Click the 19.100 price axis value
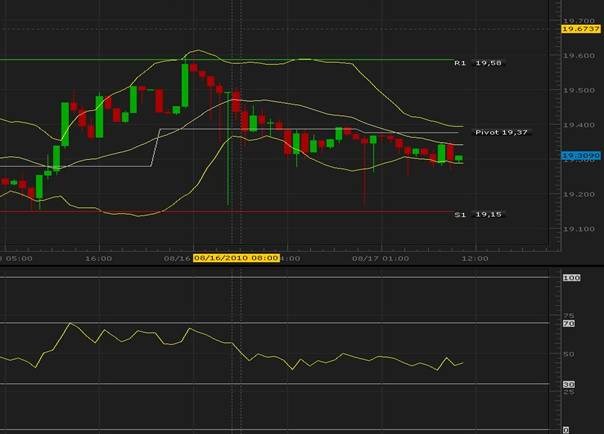 pyautogui.click(x=579, y=229)
